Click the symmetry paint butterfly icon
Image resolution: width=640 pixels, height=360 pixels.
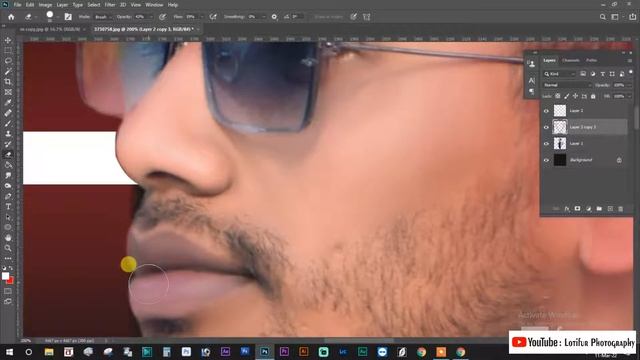(x=367, y=17)
